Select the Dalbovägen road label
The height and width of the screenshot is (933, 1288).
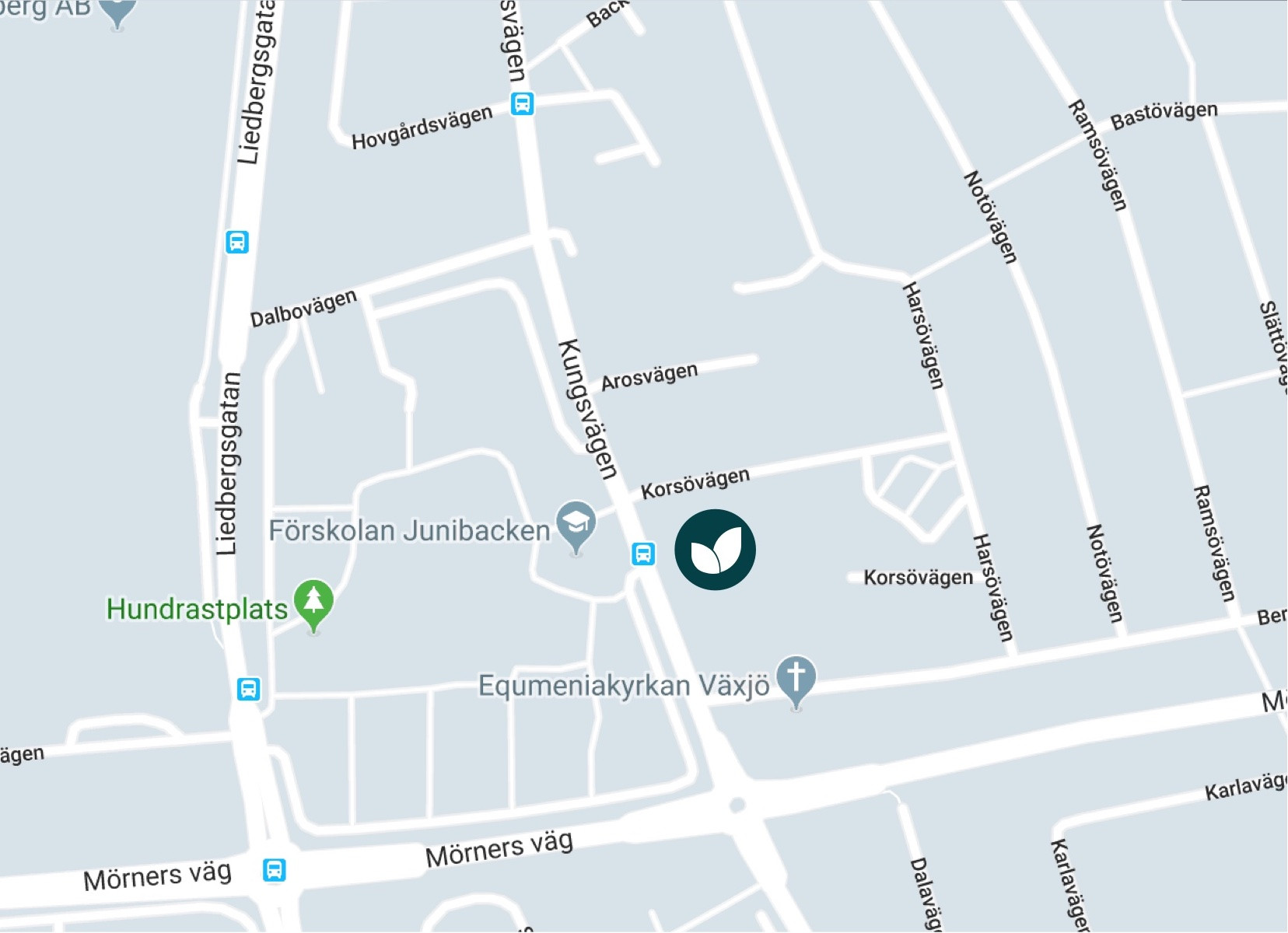[303, 309]
